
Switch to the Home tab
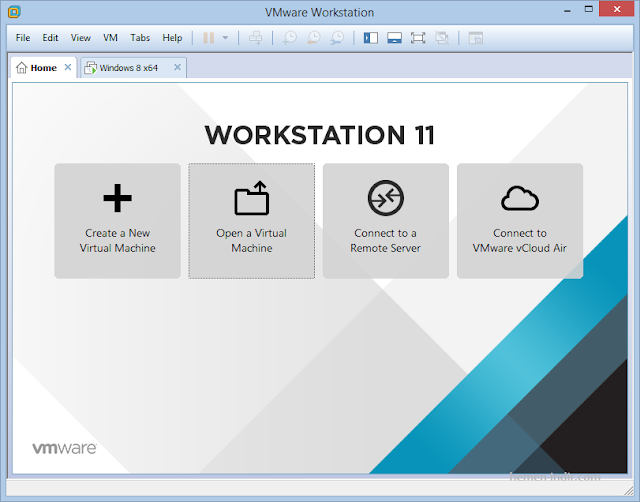point(43,68)
